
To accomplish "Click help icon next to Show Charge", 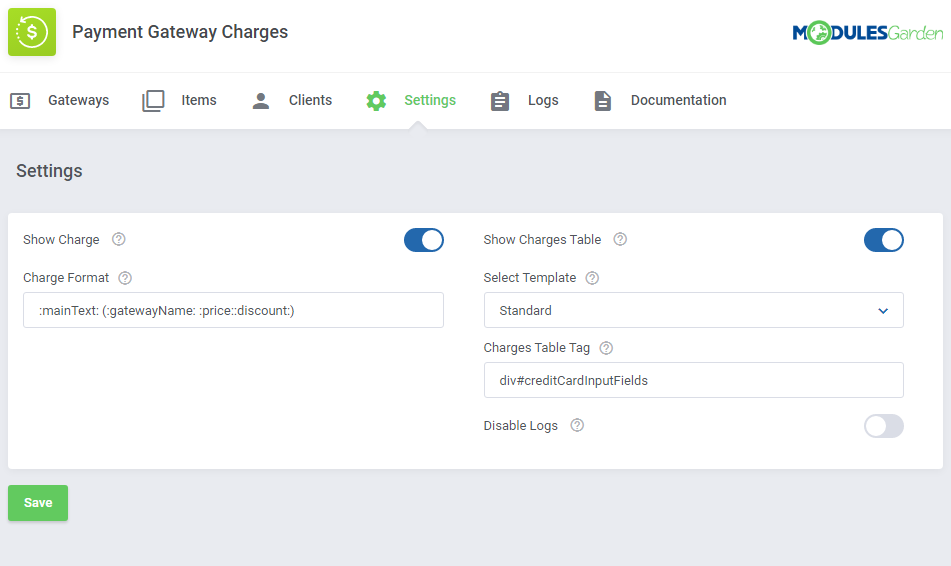I will click(x=119, y=239).
